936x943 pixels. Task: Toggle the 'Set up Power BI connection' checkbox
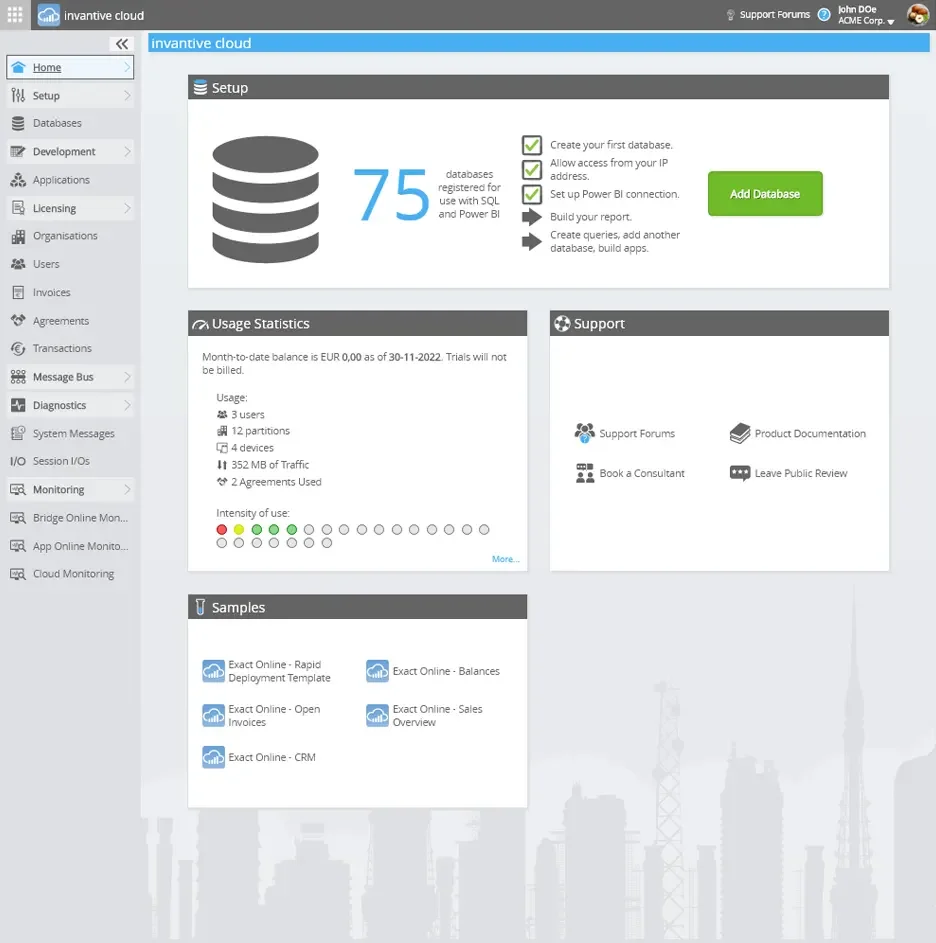coord(532,194)
